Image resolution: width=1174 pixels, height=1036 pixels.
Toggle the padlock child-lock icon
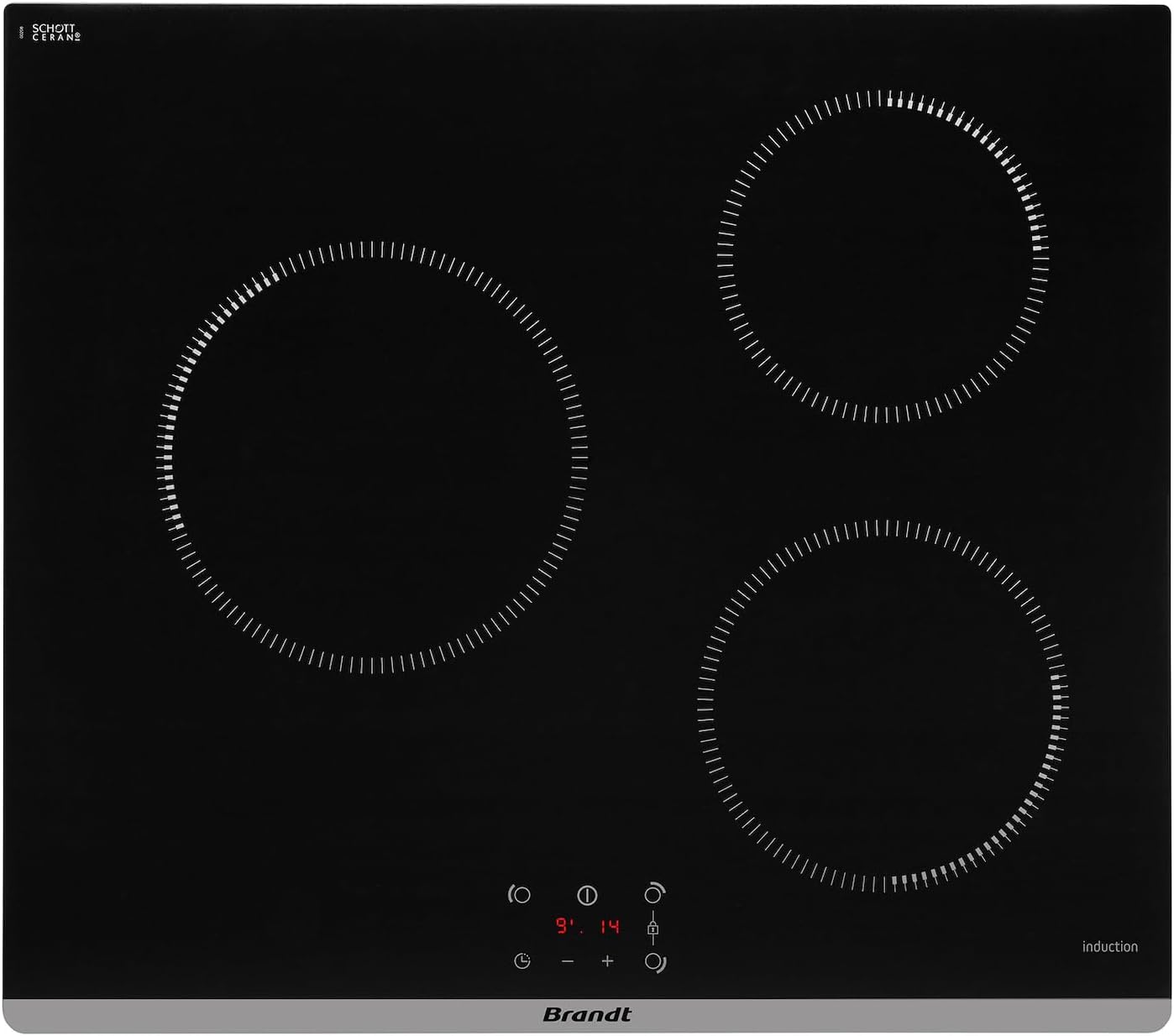[x=653, y=928]
